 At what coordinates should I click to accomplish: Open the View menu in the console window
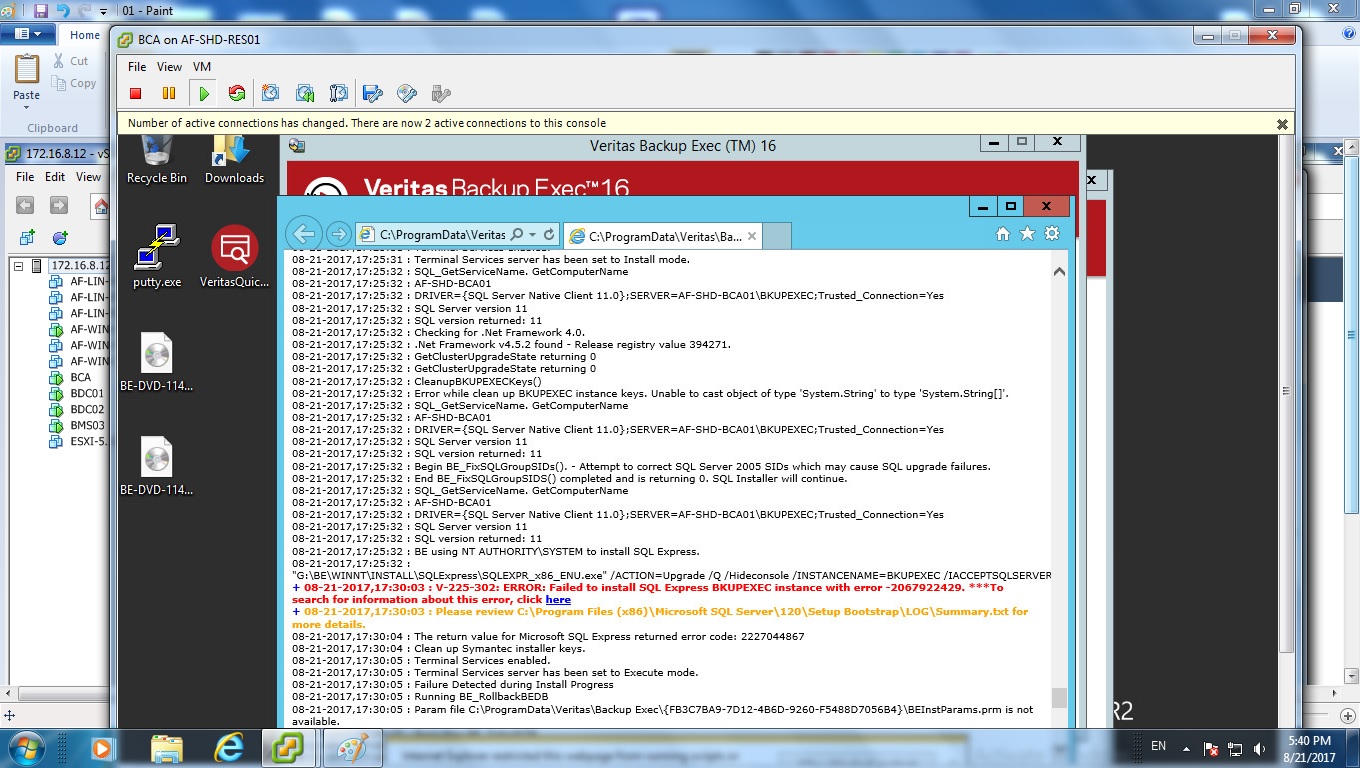[169, 67]
